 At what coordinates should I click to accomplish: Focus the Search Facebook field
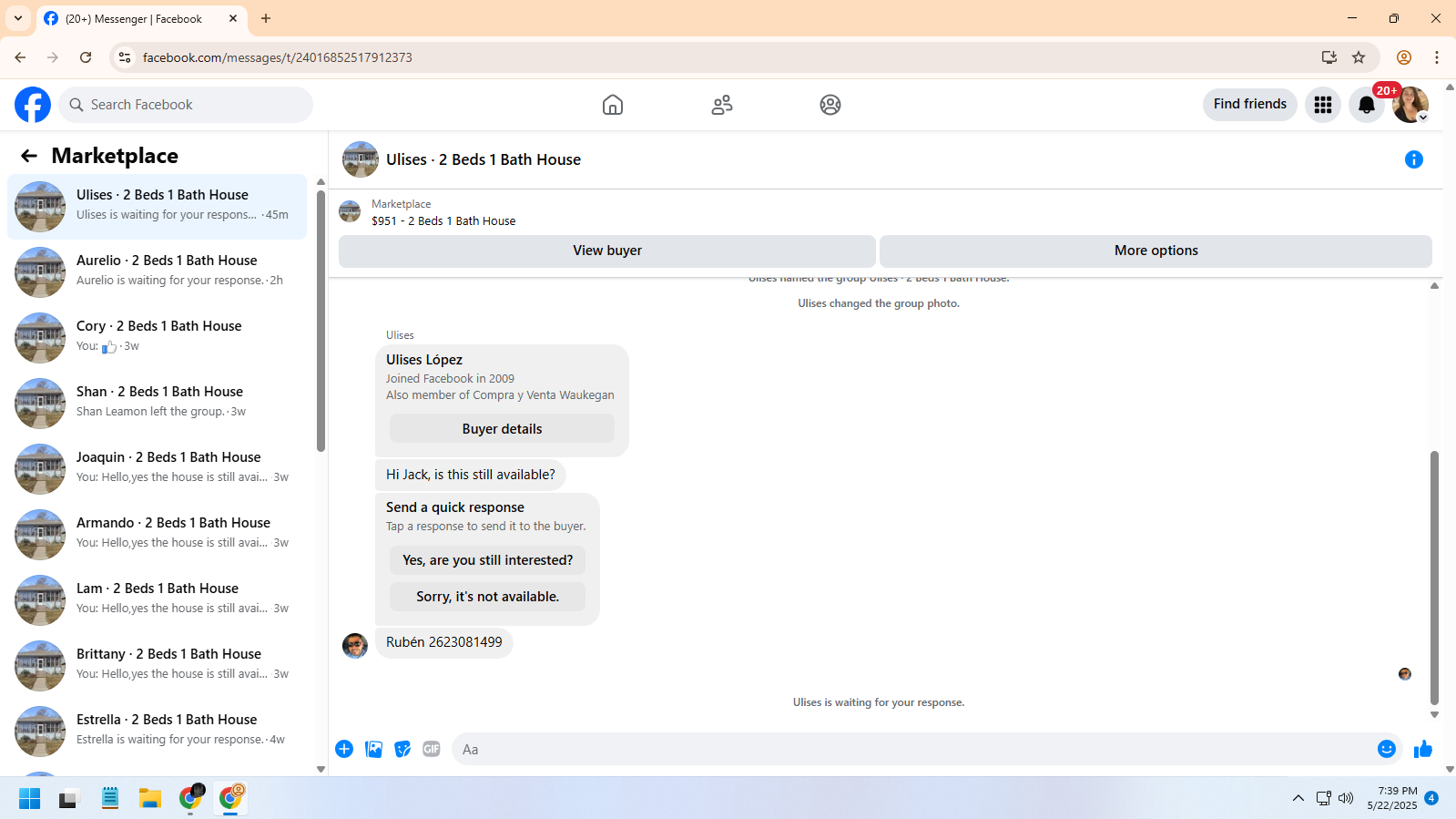[x=186, y=105]
